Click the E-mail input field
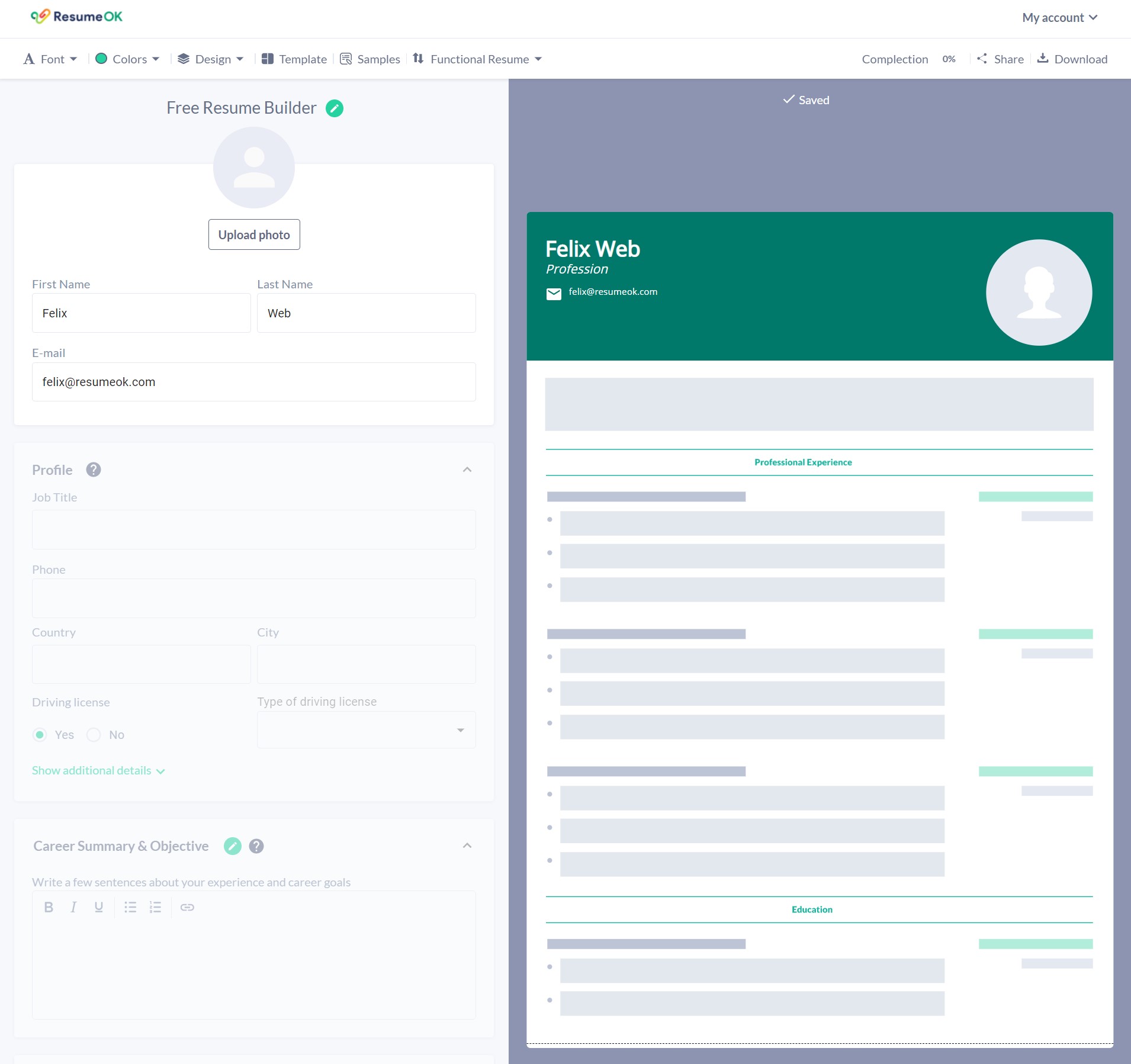 pyautogui.click(x=254, y=382)
